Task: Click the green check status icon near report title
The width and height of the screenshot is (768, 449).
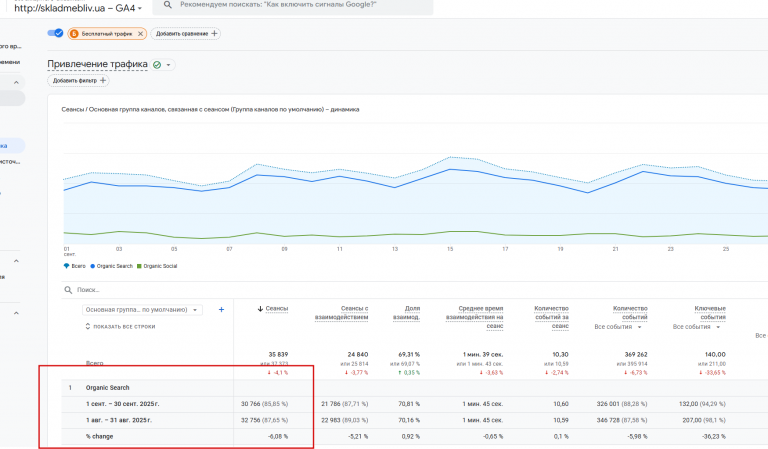Action: point(157,65)
